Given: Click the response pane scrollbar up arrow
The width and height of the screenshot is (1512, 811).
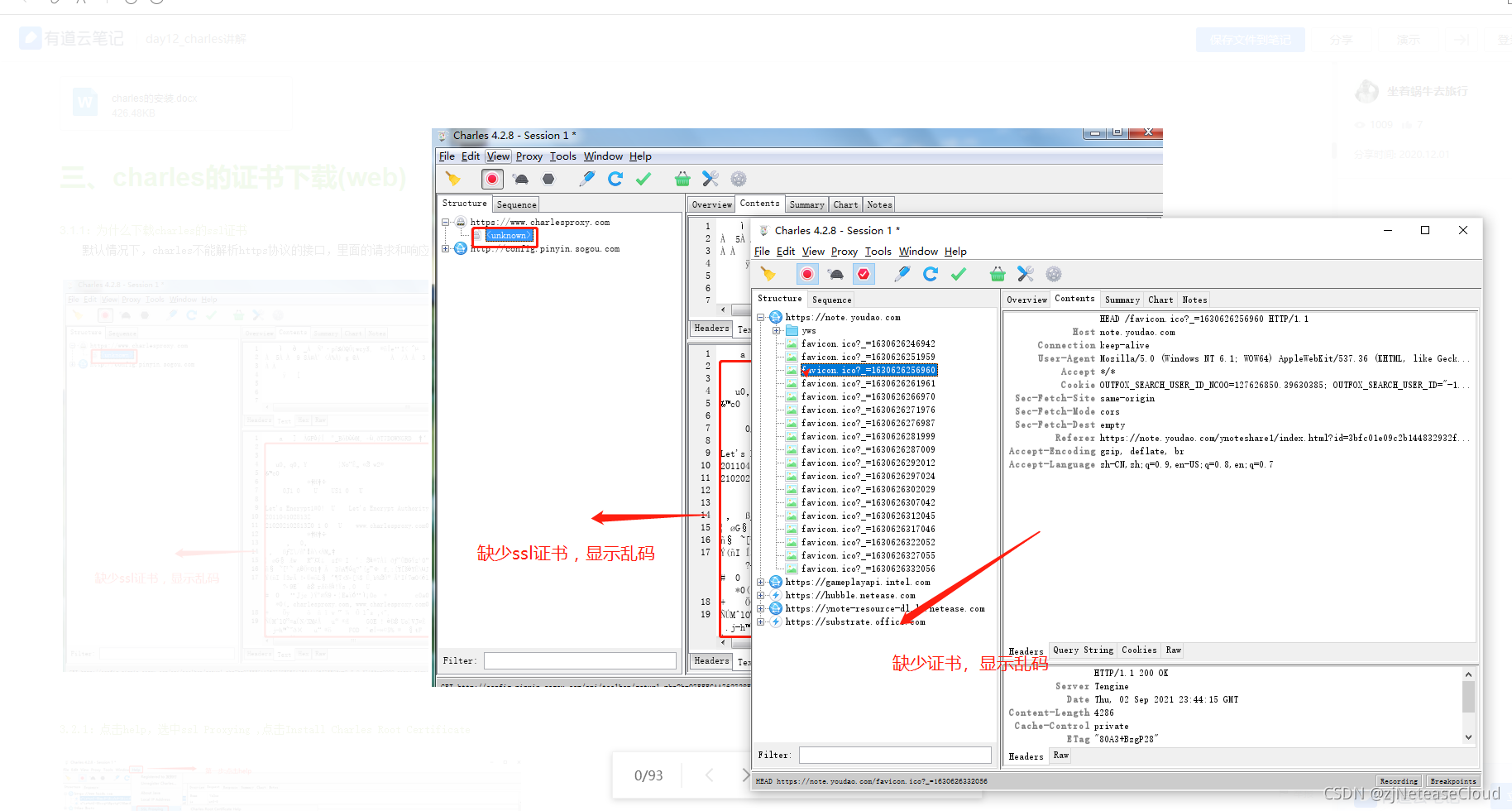Looking at the screenshot, I should [1468, 674].
